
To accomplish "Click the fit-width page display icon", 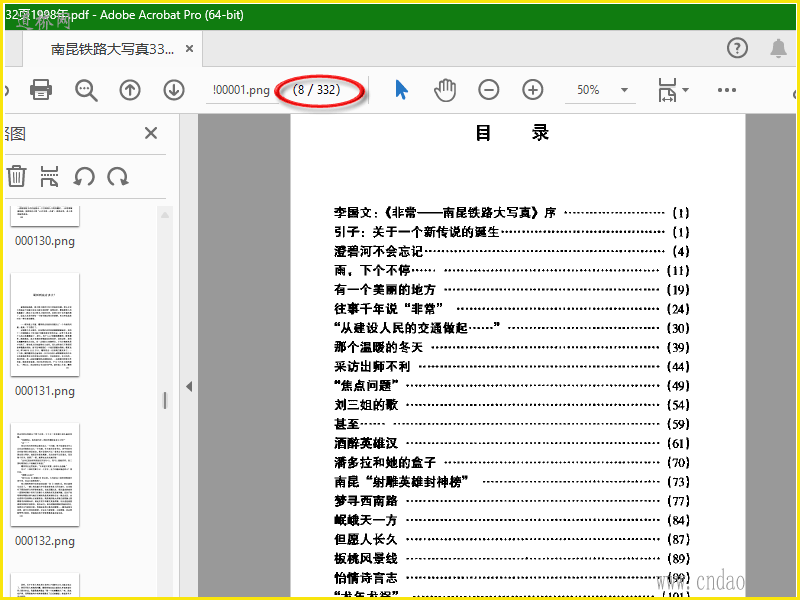I will coord(667,90).
